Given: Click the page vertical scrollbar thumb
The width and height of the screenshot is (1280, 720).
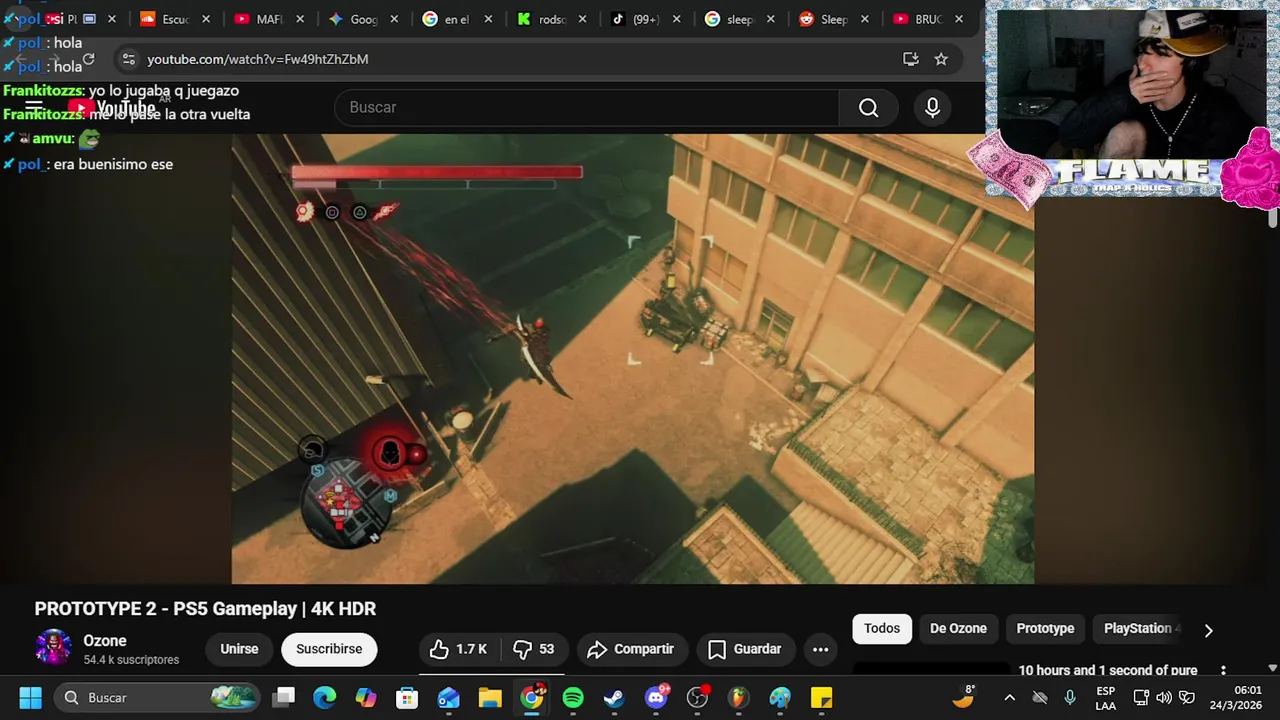Looking at the screenshot, I should [1273, 218].
